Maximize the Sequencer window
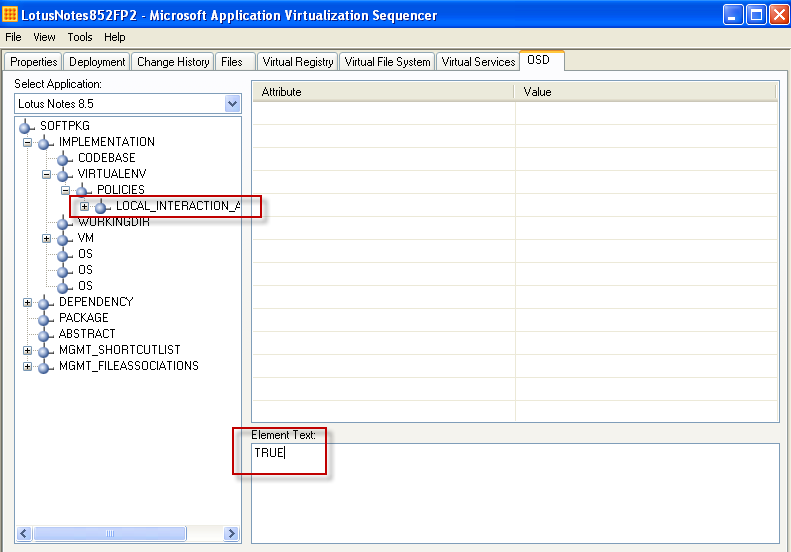791x552 pixels. 756,15
